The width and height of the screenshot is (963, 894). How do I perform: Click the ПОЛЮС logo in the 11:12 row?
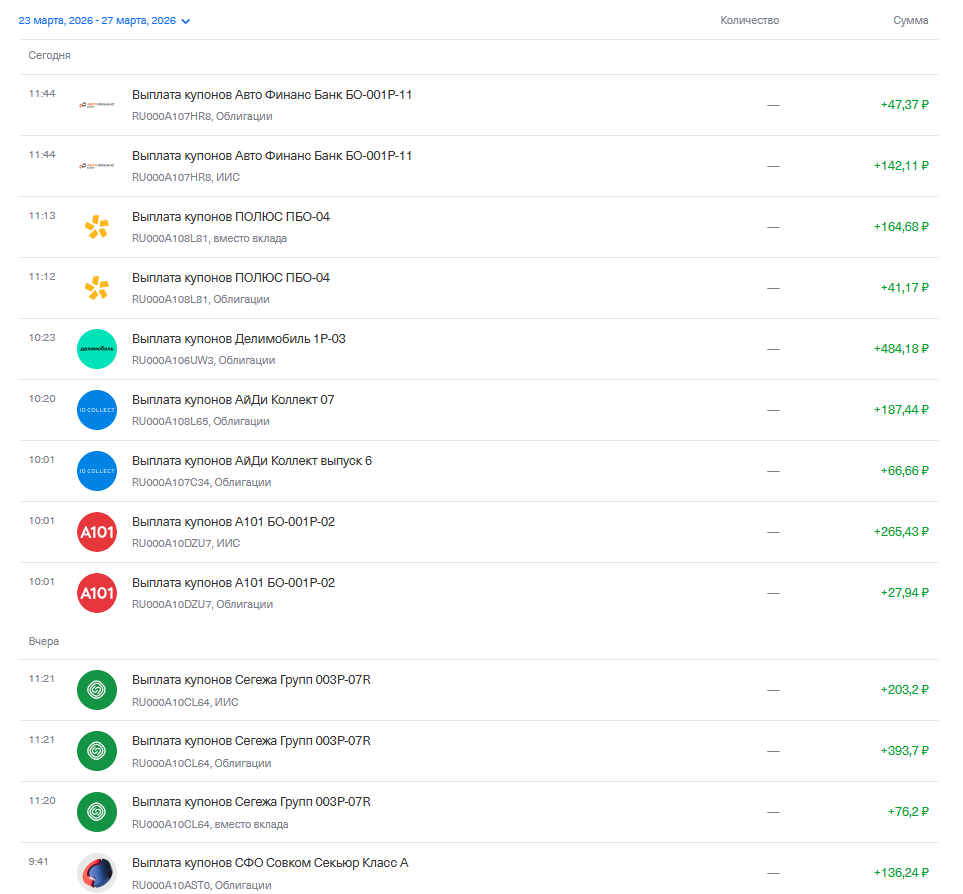[97, 288]
